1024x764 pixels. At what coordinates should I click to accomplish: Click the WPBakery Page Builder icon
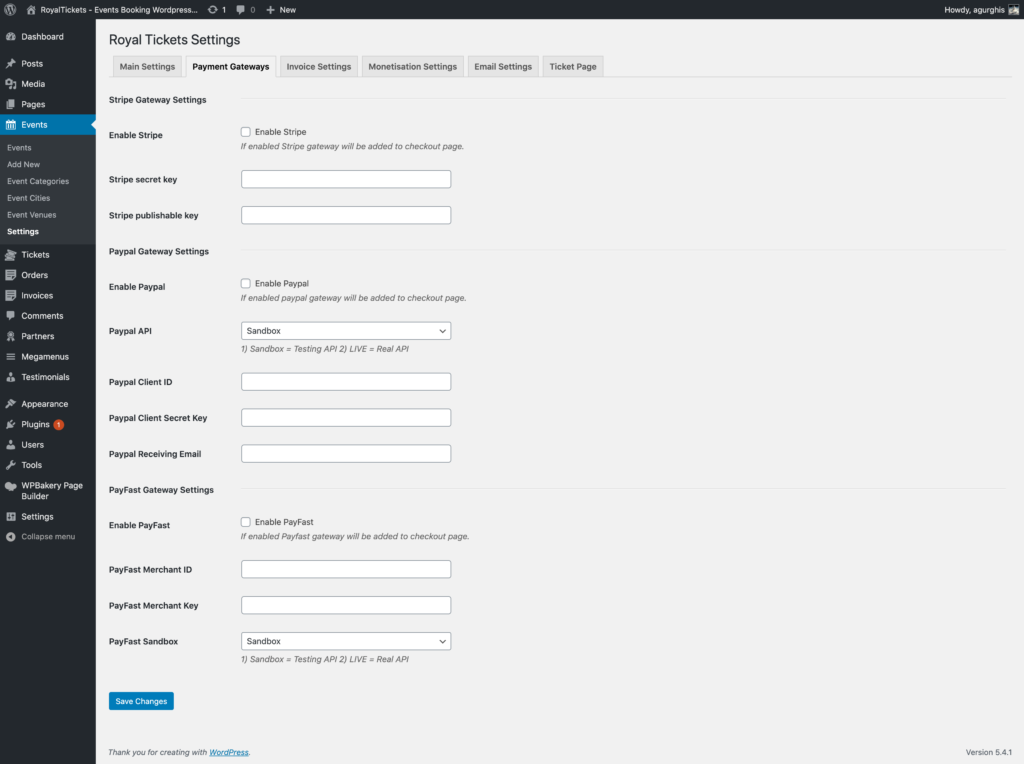click(10, 486)
